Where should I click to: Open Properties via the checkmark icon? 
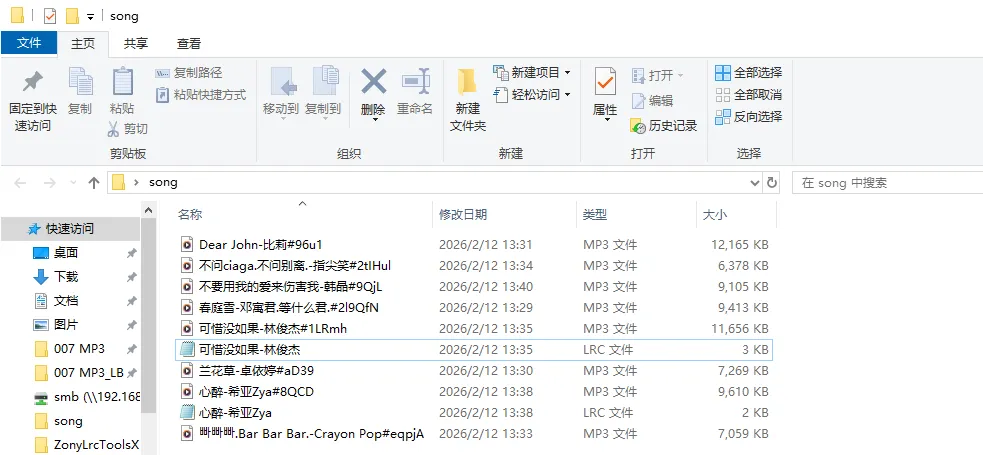click(605, 82)
